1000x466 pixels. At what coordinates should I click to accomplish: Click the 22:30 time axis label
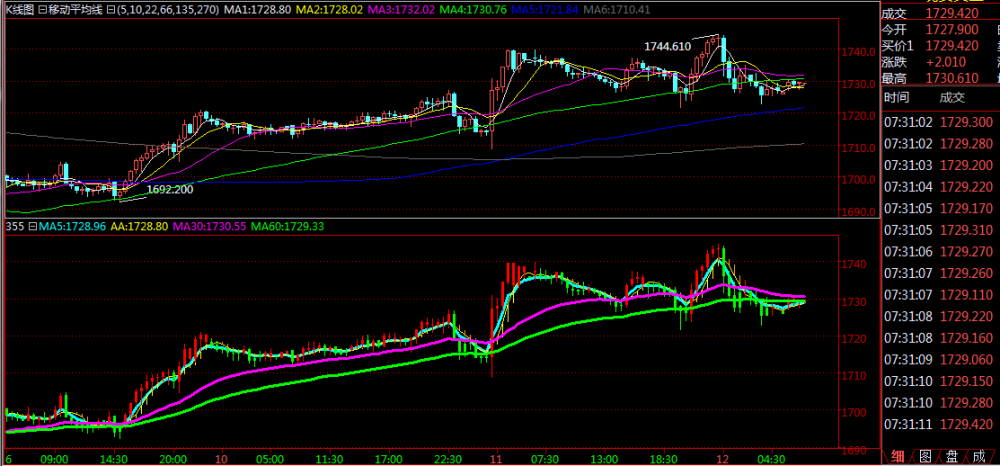click(449, 459)
